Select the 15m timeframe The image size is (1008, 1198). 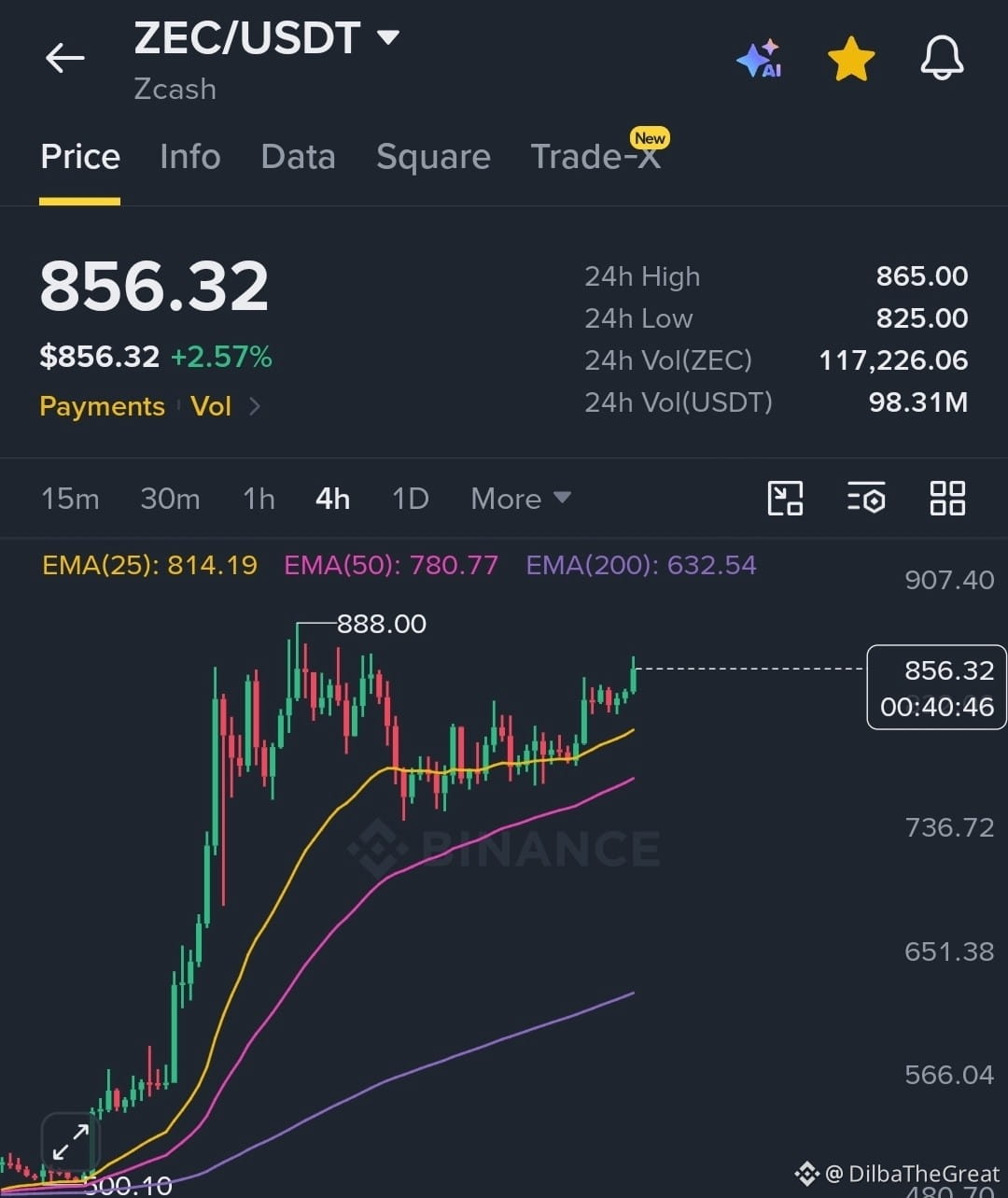(70, 499)
